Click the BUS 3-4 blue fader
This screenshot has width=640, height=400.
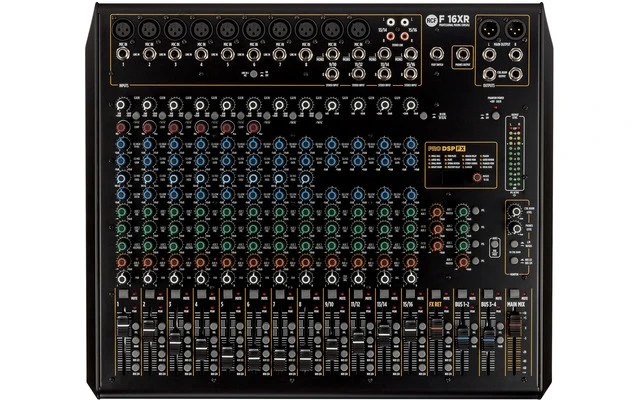(x=489, y=339)
